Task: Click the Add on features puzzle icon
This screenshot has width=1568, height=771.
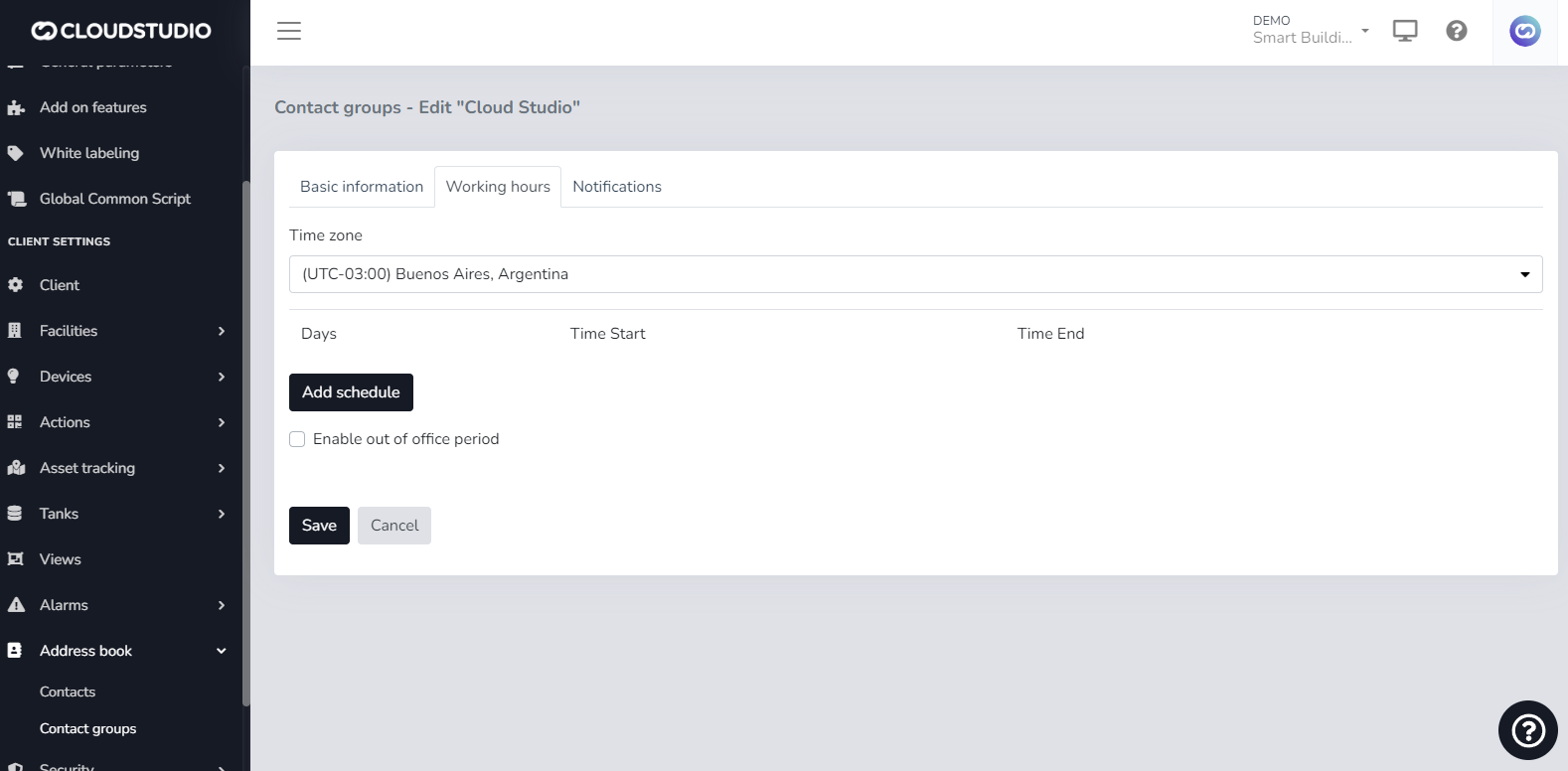Action: pyautogui.click(x=16, y=107)
